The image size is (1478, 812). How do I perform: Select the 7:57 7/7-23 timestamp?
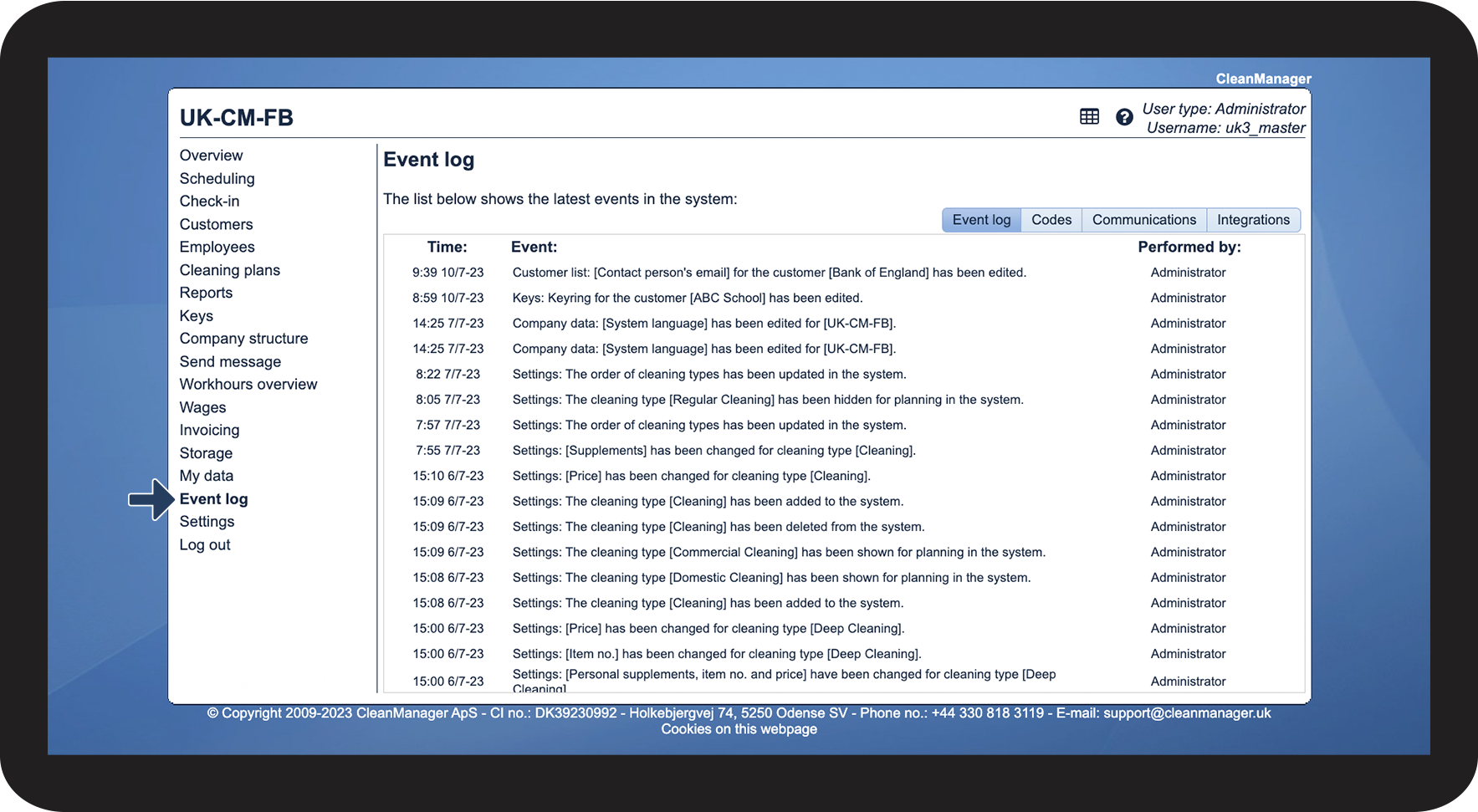(447, 425)
